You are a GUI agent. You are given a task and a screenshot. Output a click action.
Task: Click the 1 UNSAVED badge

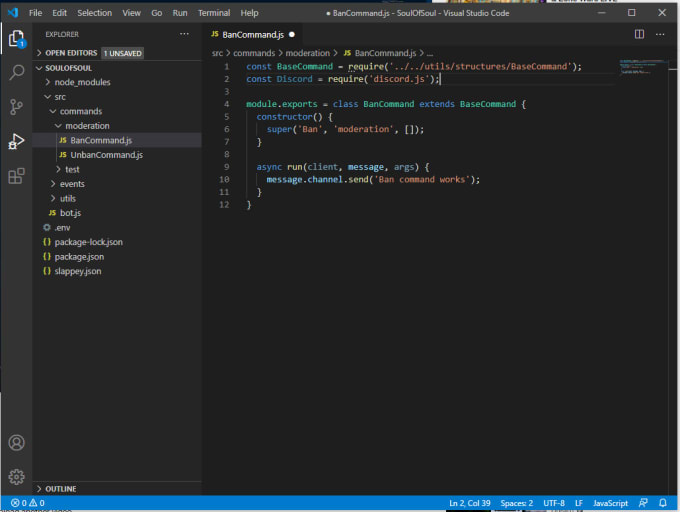pos(123,53)
